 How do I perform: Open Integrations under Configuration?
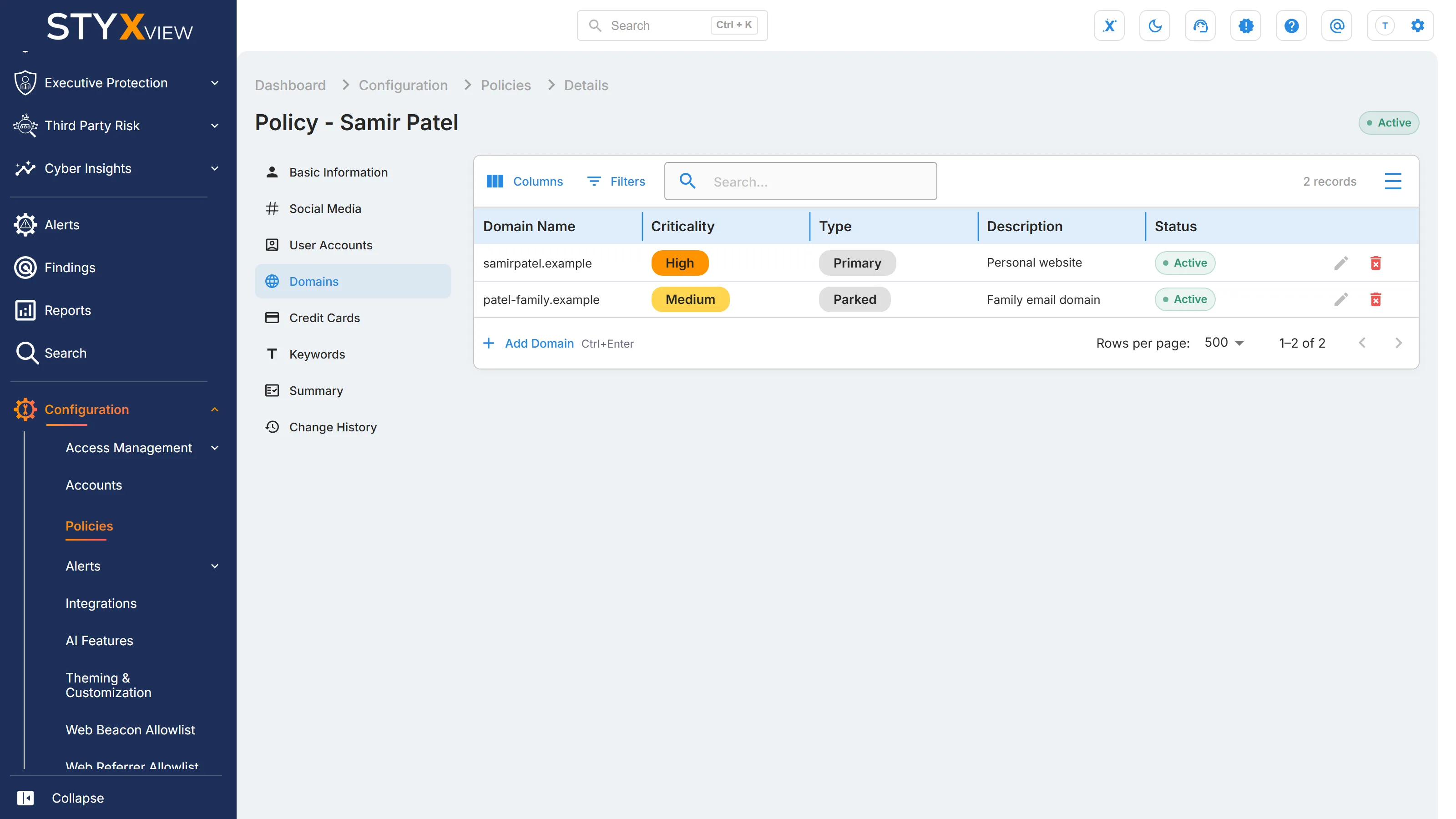[101, 604]
